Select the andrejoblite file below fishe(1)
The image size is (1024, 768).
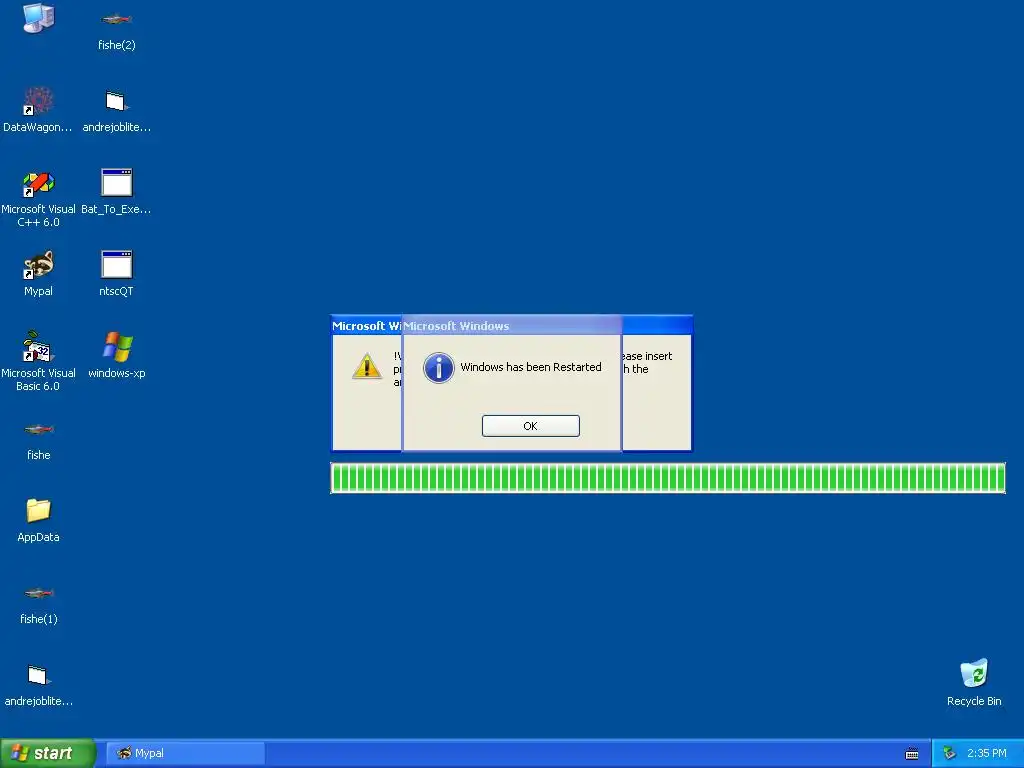39,685
